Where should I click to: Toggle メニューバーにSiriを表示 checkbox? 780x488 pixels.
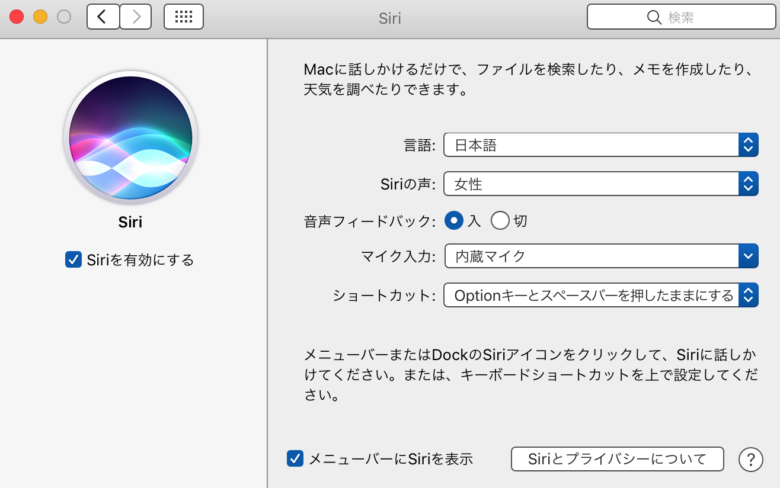click(295, 459)
